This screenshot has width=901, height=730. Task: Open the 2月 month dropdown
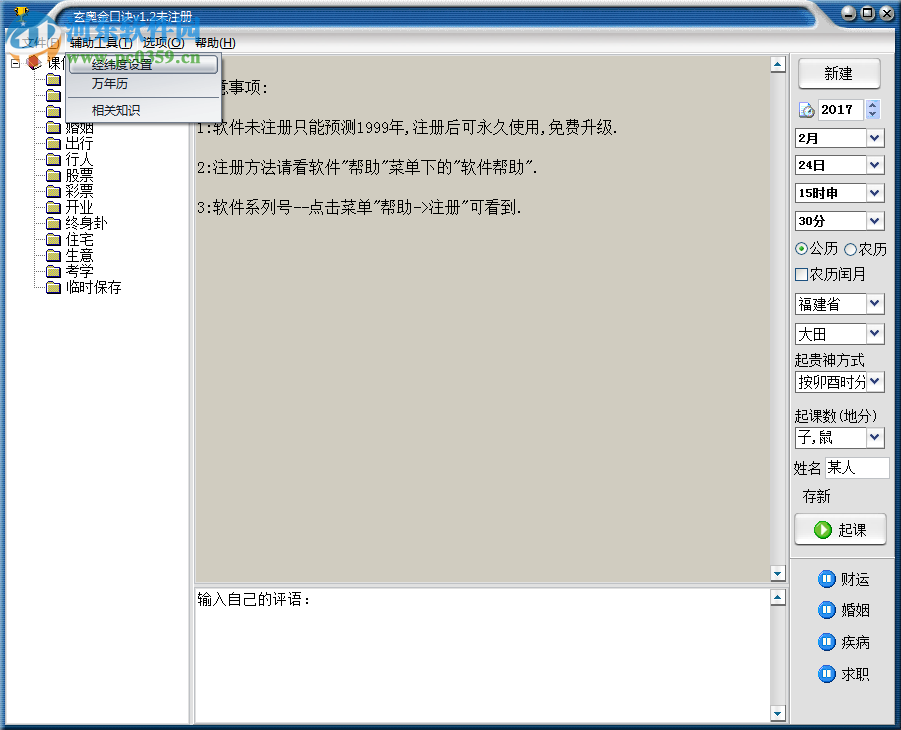877,137
